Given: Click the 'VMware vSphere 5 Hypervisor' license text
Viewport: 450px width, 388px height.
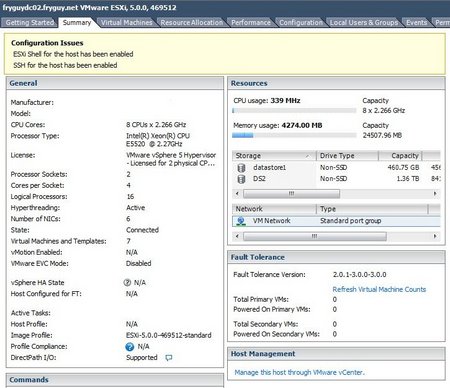Looking at the screenshot, I should click(171, 155).
